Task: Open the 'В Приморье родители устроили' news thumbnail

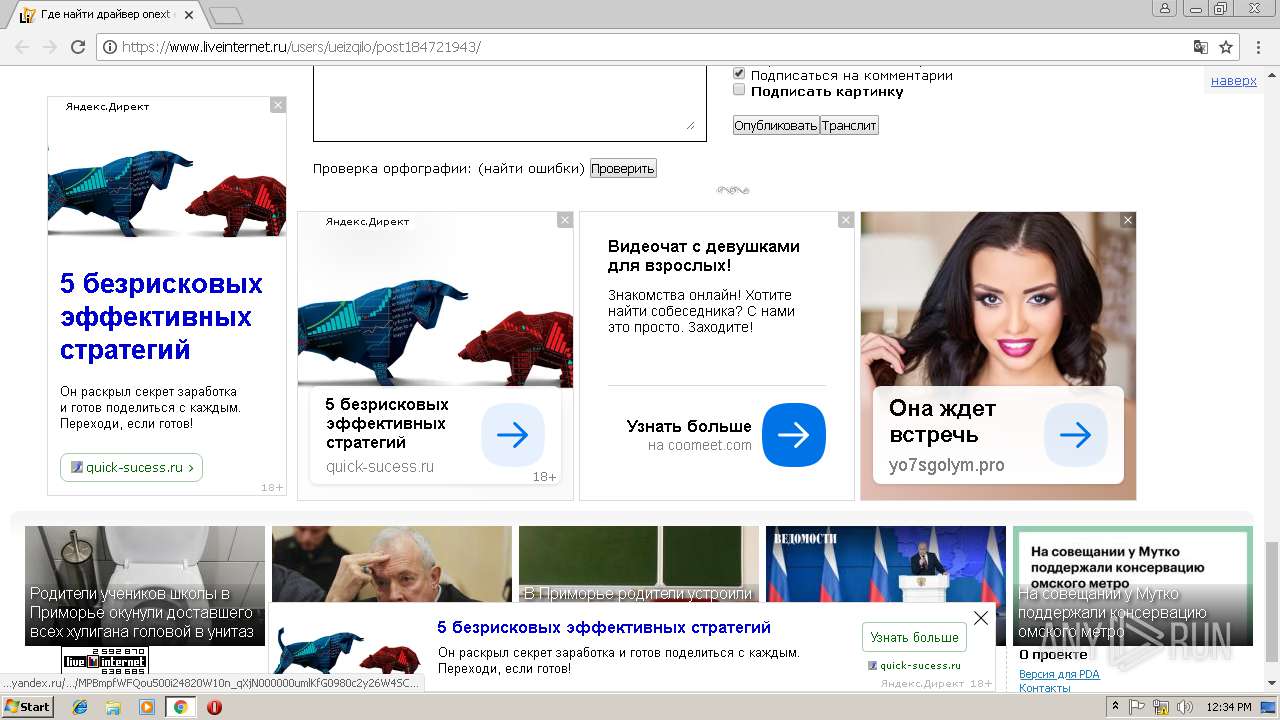Action: coord(639,564)
